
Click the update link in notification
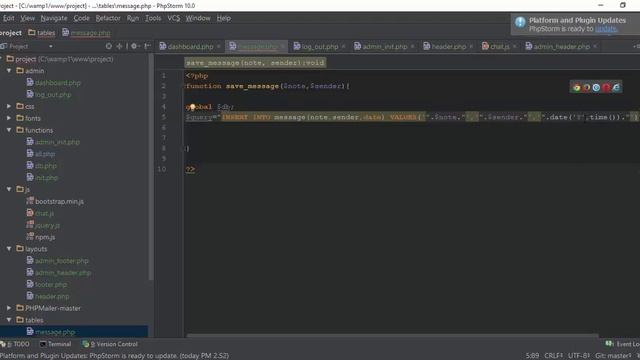[x=606, y=29]
